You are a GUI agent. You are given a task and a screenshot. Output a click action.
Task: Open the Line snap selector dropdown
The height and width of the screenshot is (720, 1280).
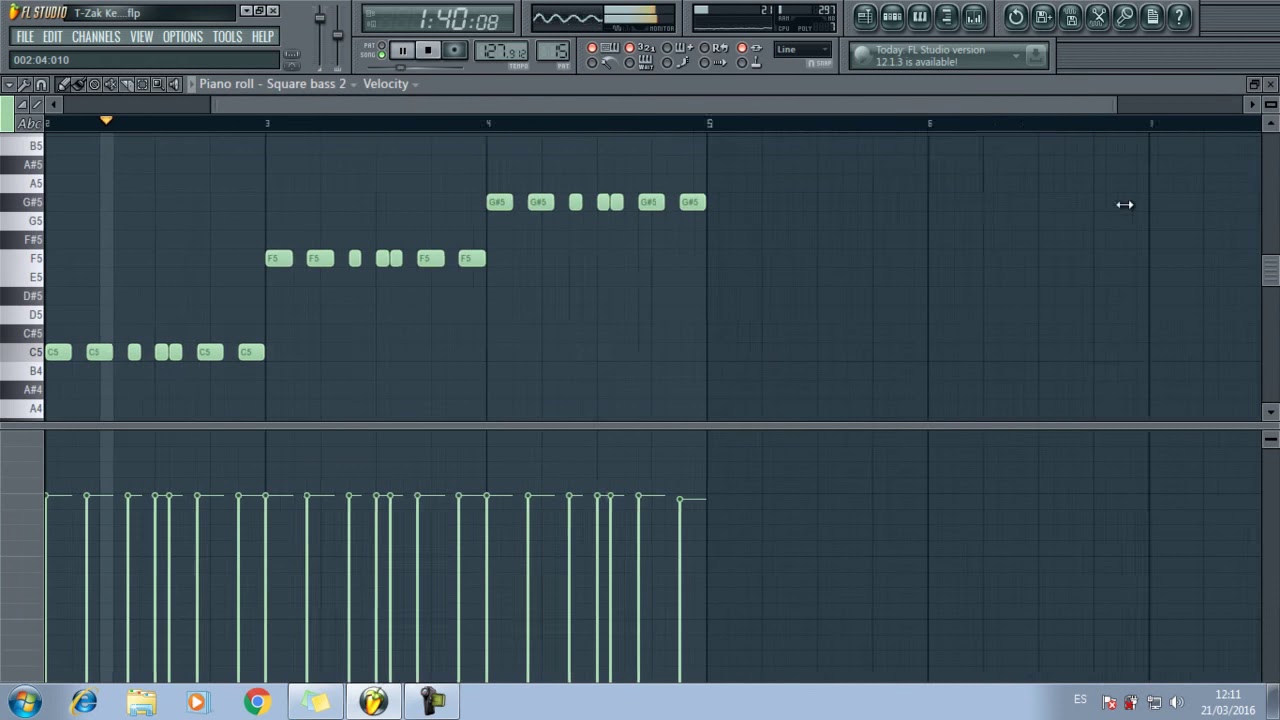click(x=802, y=49)
